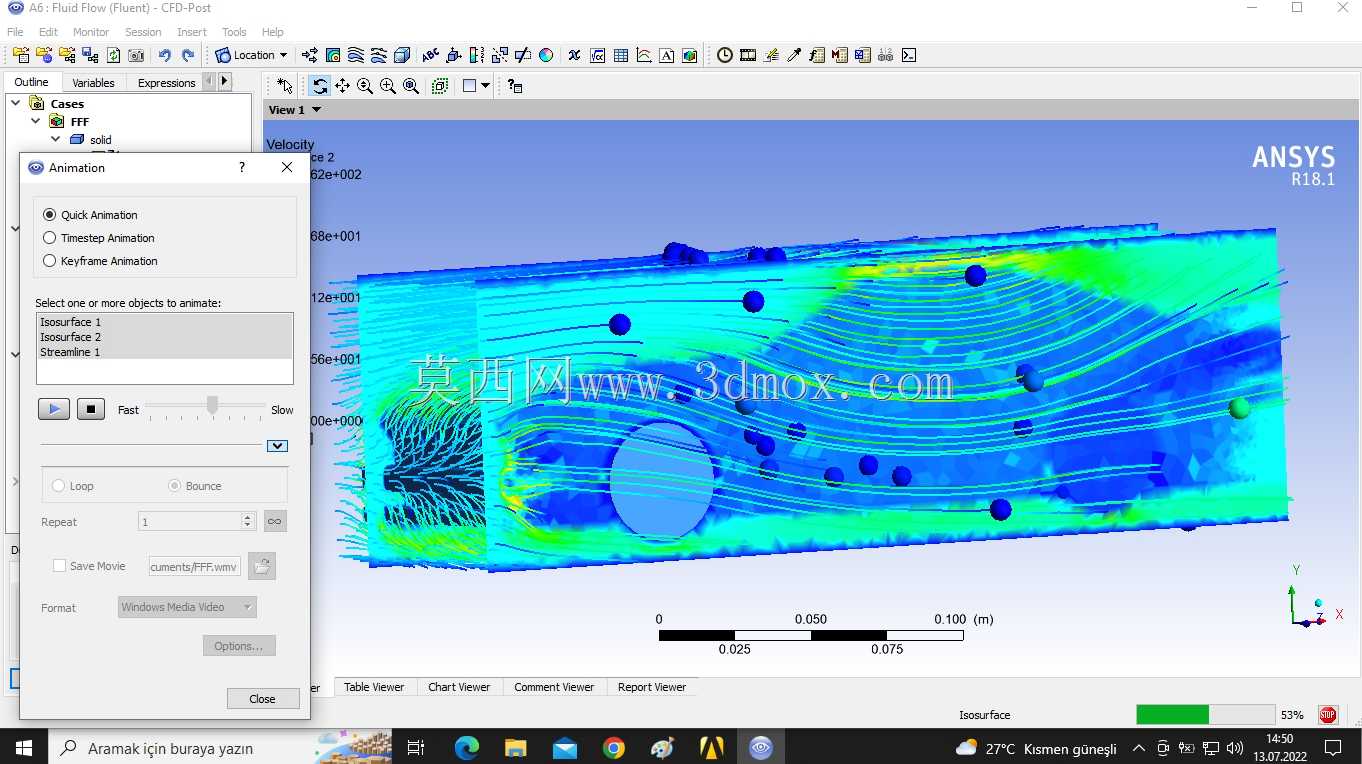Activate the viewer Select pointer tool
Viewport: 1362px width, 764px height.
point(285,86)
